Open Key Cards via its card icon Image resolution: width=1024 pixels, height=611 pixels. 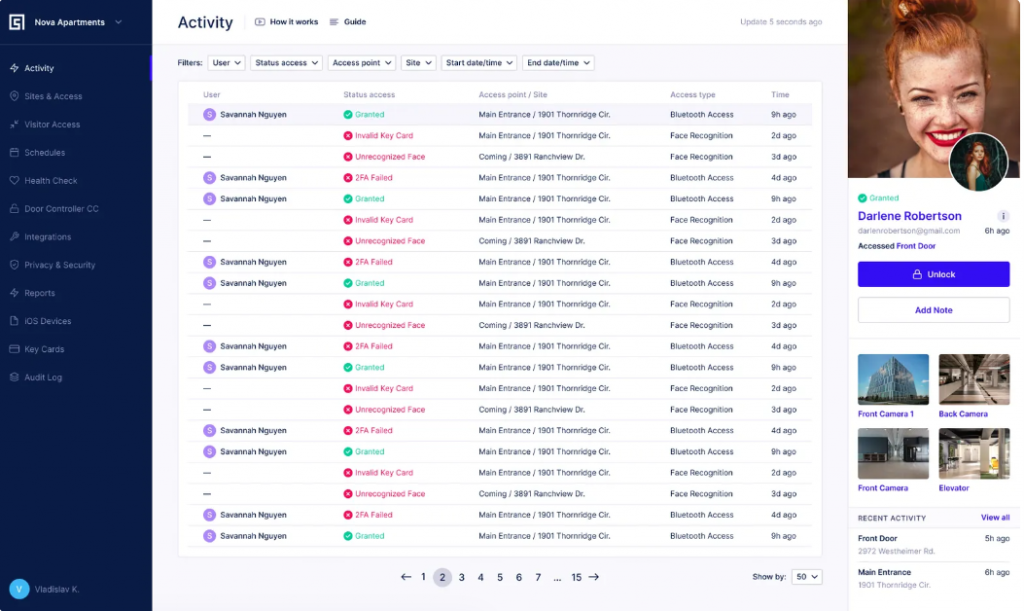coord(13,348)
